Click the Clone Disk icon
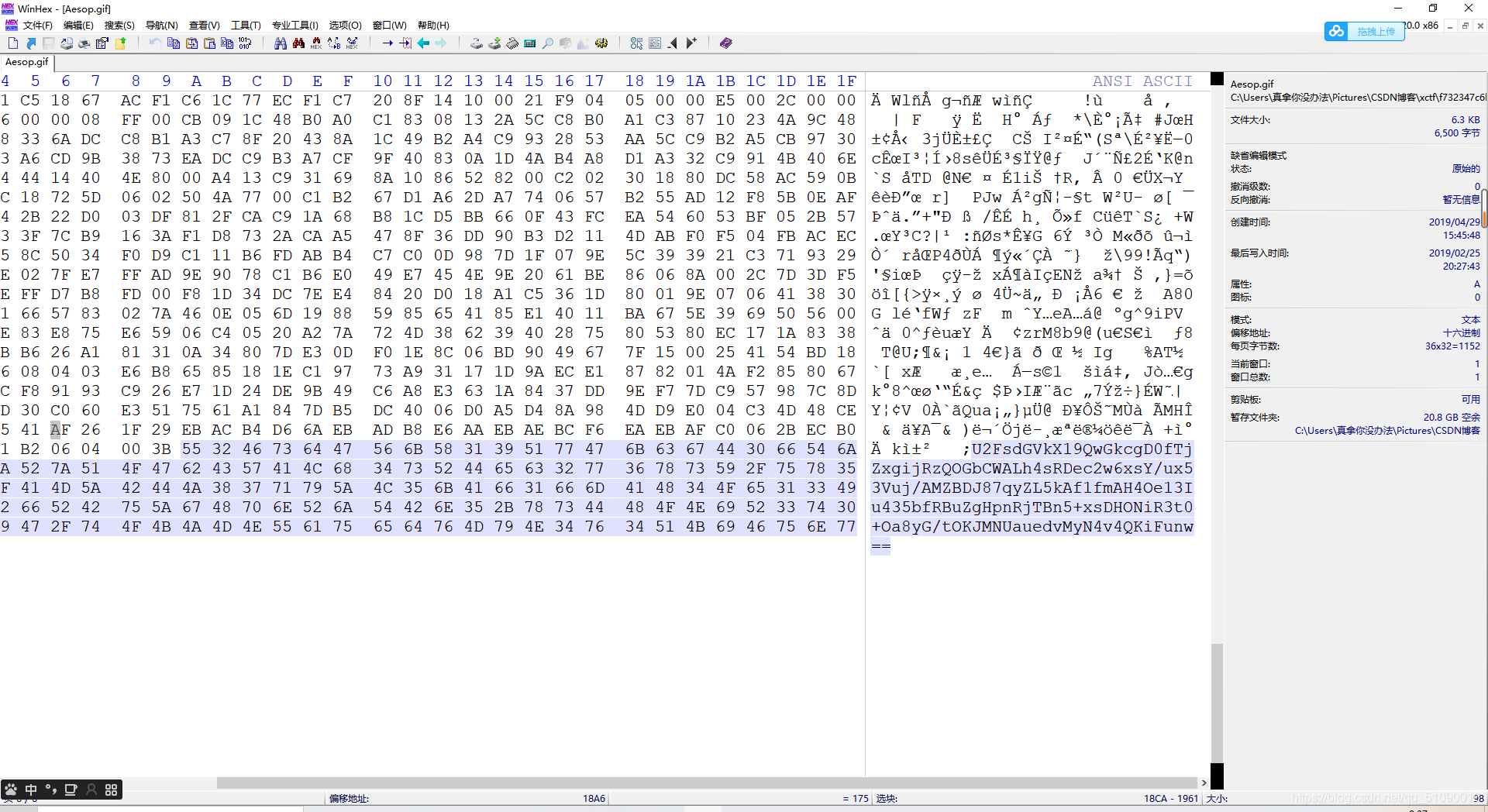This screenshot has height=812, width=1488. [494, 43]
